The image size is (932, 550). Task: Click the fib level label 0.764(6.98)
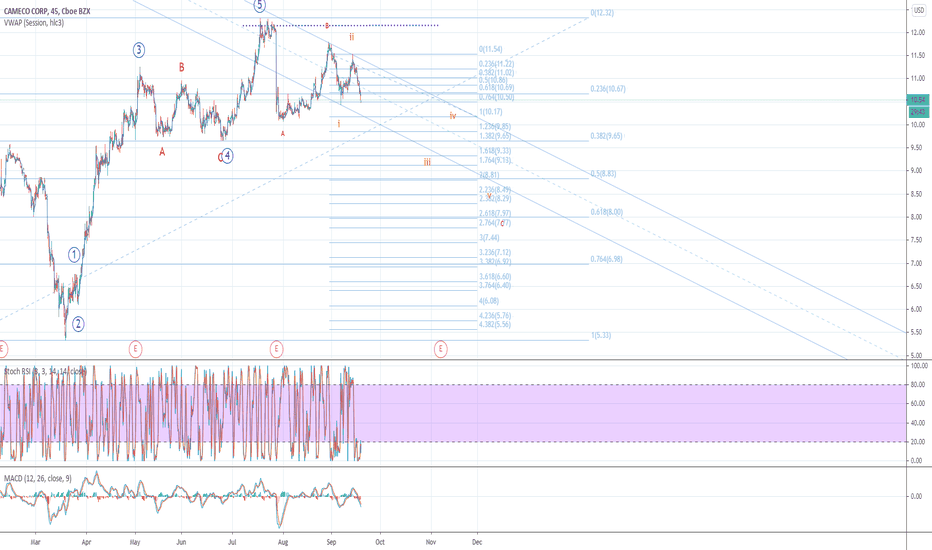coord(606,259)
